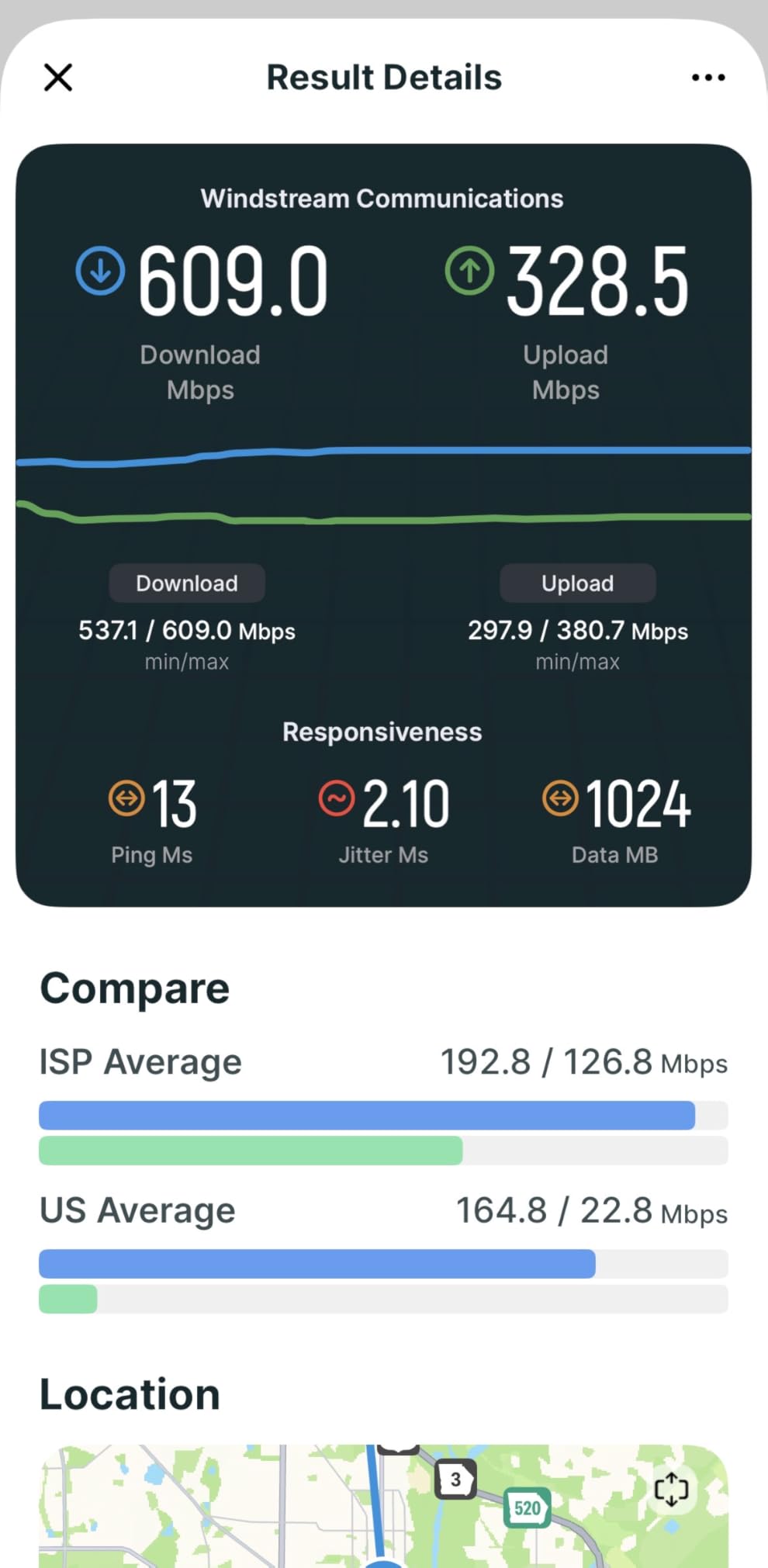
Task: Click the ISP Average blue download bar
Action: click(x=367, y=1115)
